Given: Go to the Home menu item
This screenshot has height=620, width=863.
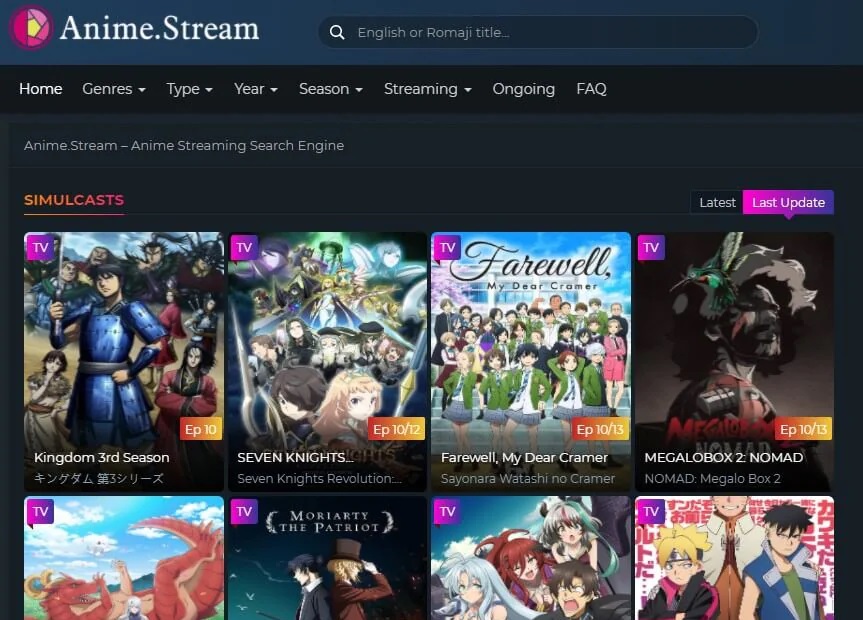Looking at the screenshot, I should point(41,89).
